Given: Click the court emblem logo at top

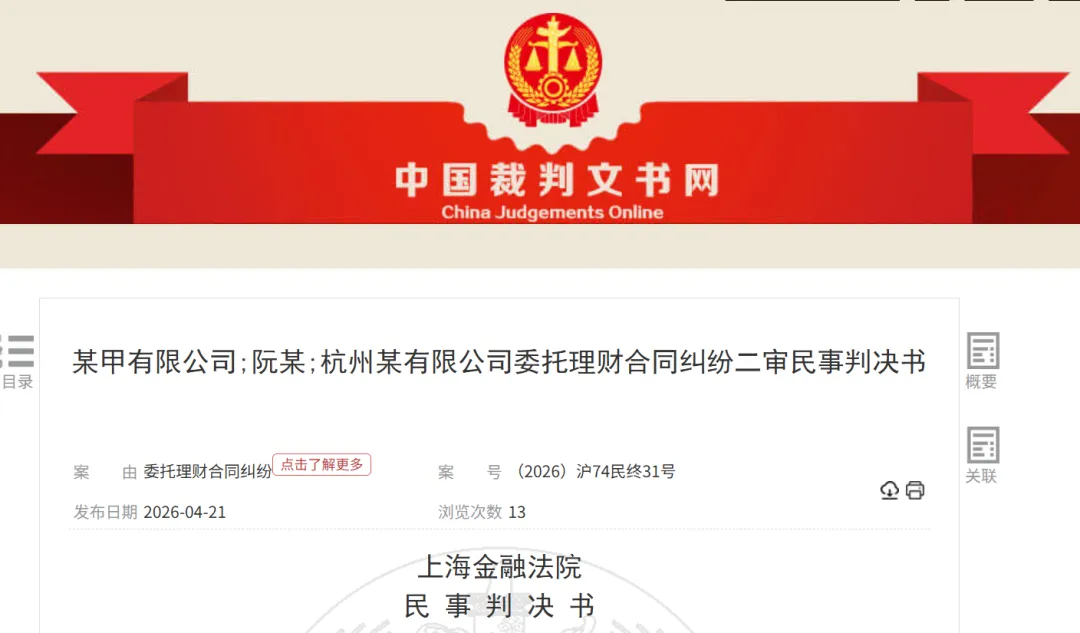Looking at the screenshot, I should click(x=553, y=70).
